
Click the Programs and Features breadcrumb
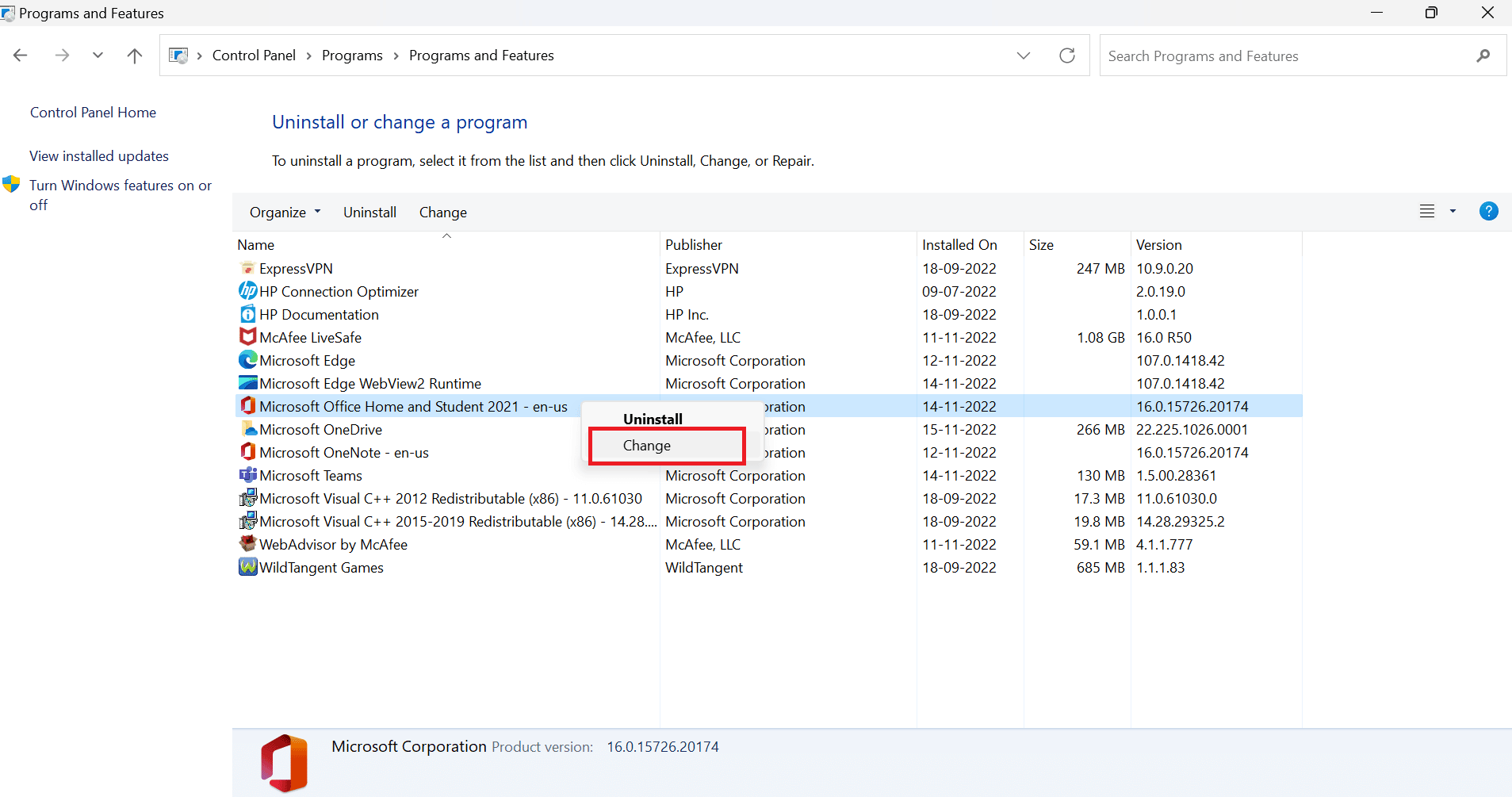tap(481, 56)
